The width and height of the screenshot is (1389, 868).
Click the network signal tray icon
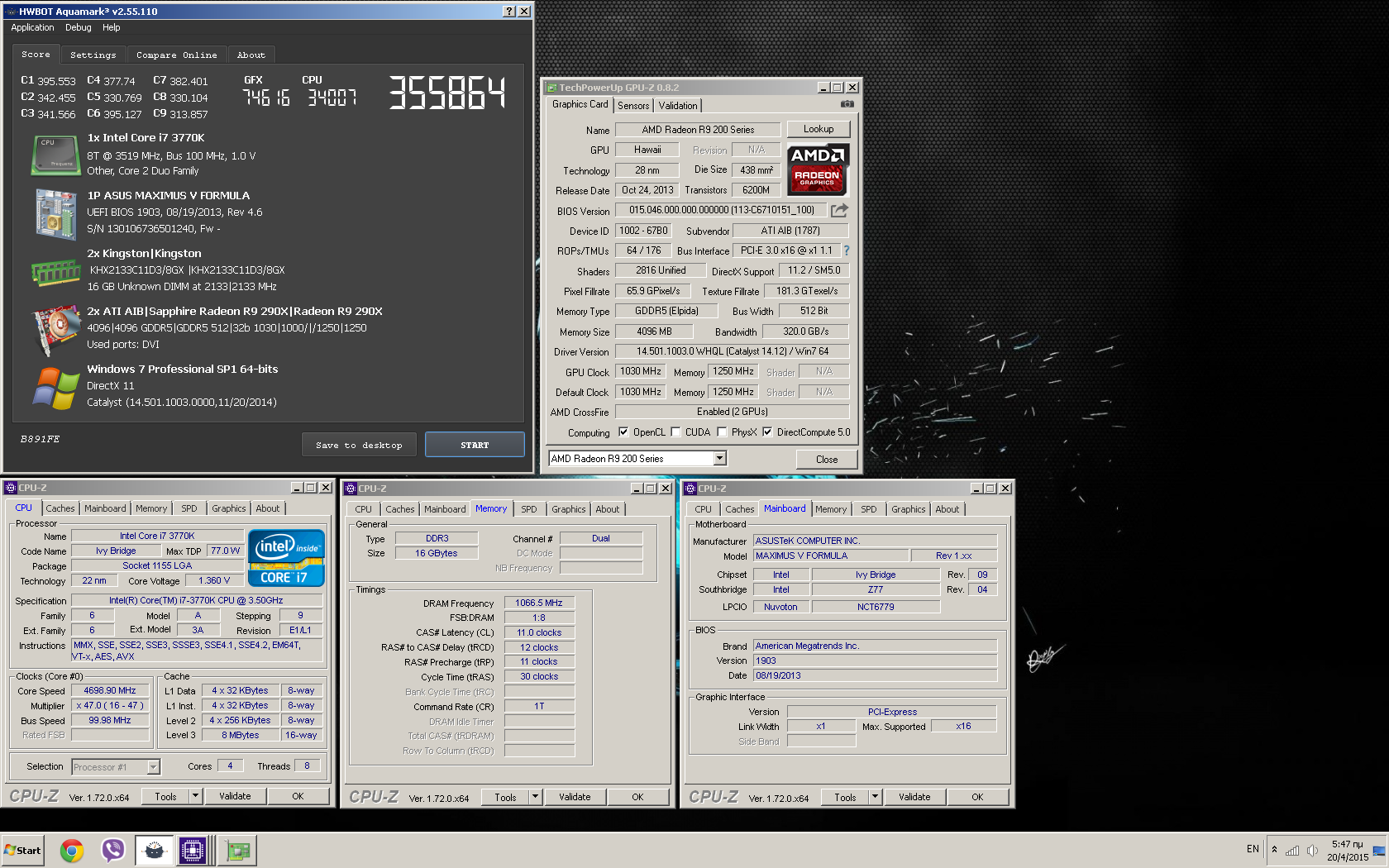click(1291, 850)
